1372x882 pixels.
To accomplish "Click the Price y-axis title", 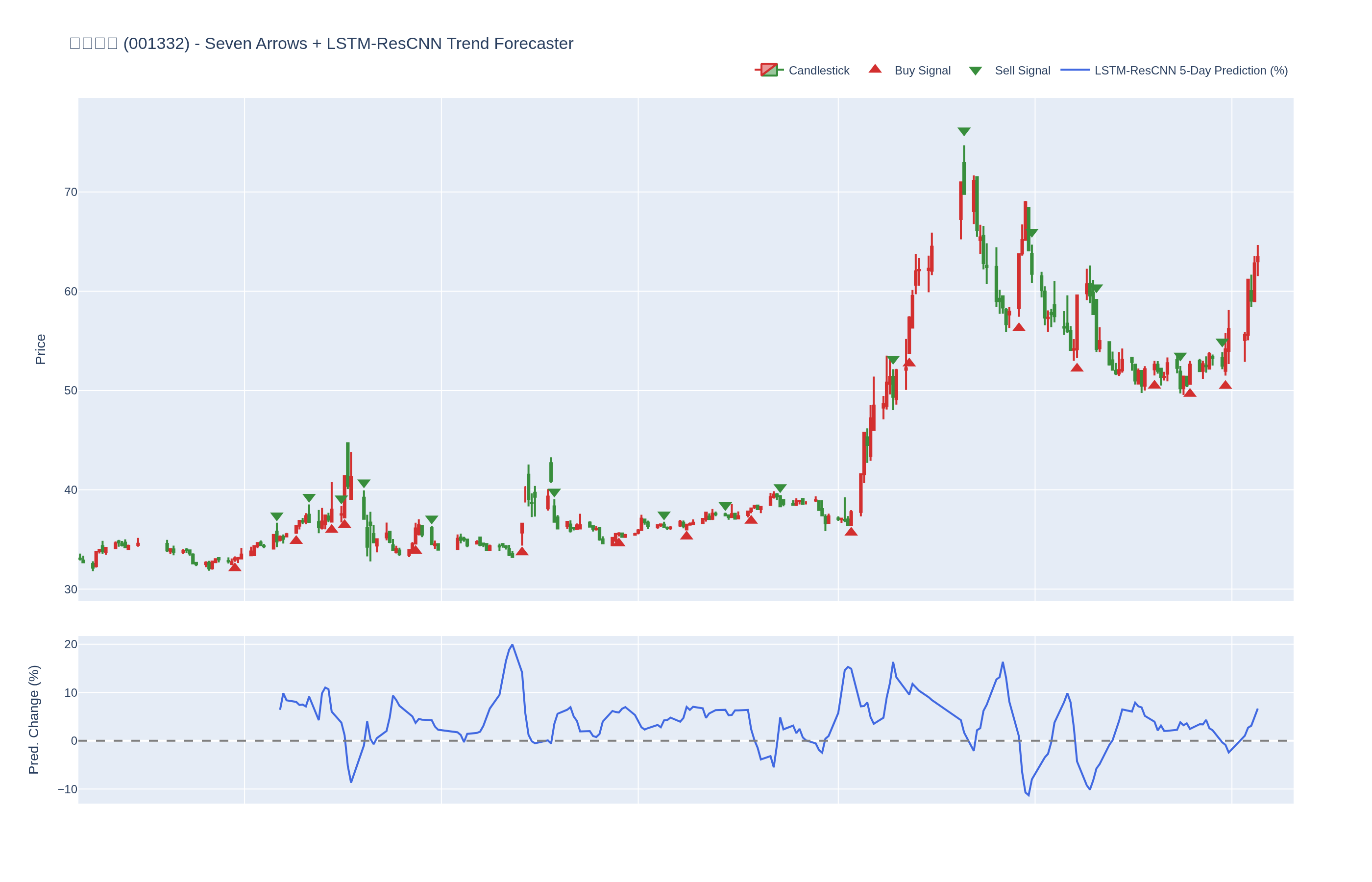I will point(40,349).
